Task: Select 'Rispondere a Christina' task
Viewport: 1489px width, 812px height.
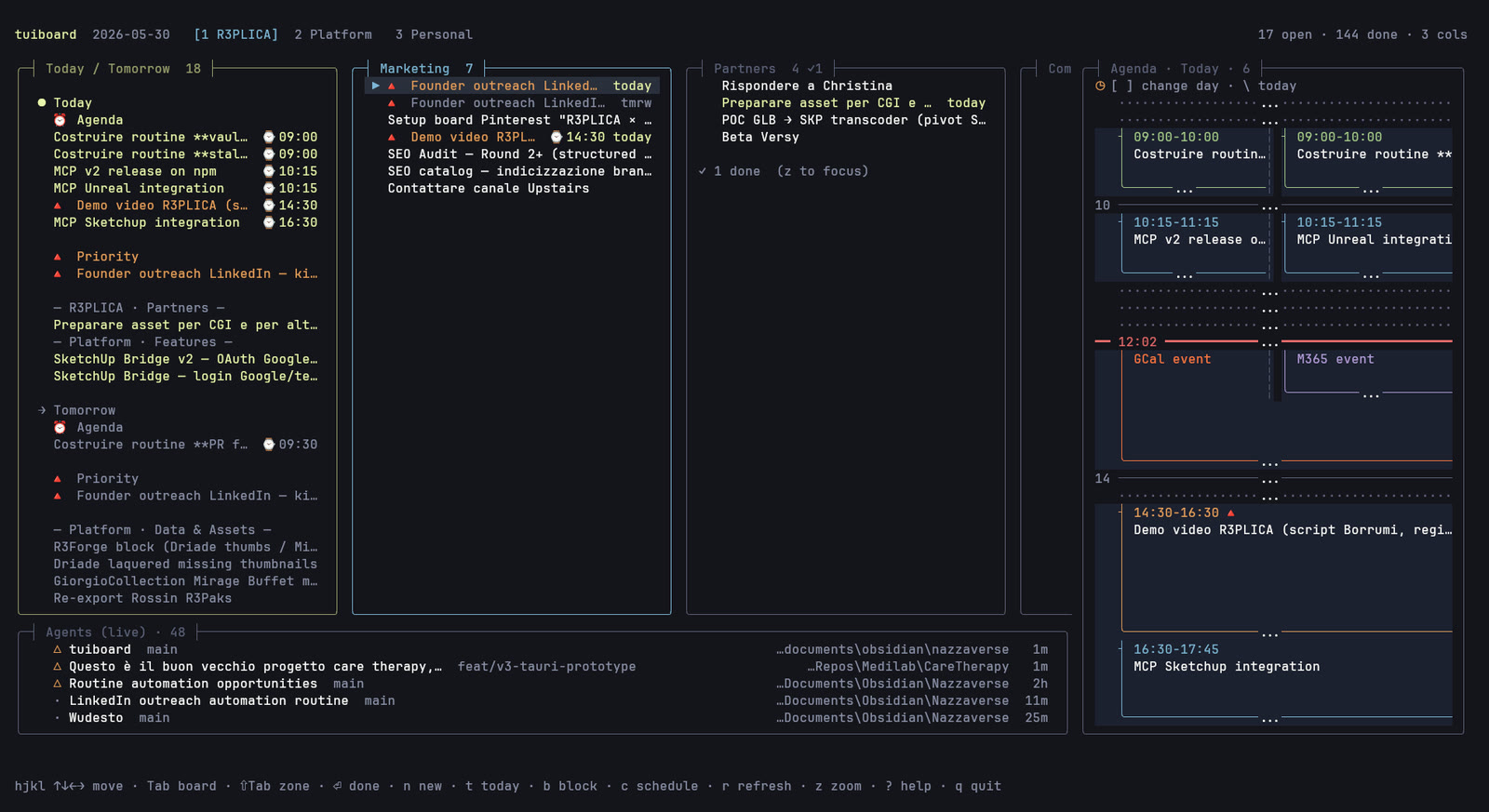Action: click(x=807, y=86)
